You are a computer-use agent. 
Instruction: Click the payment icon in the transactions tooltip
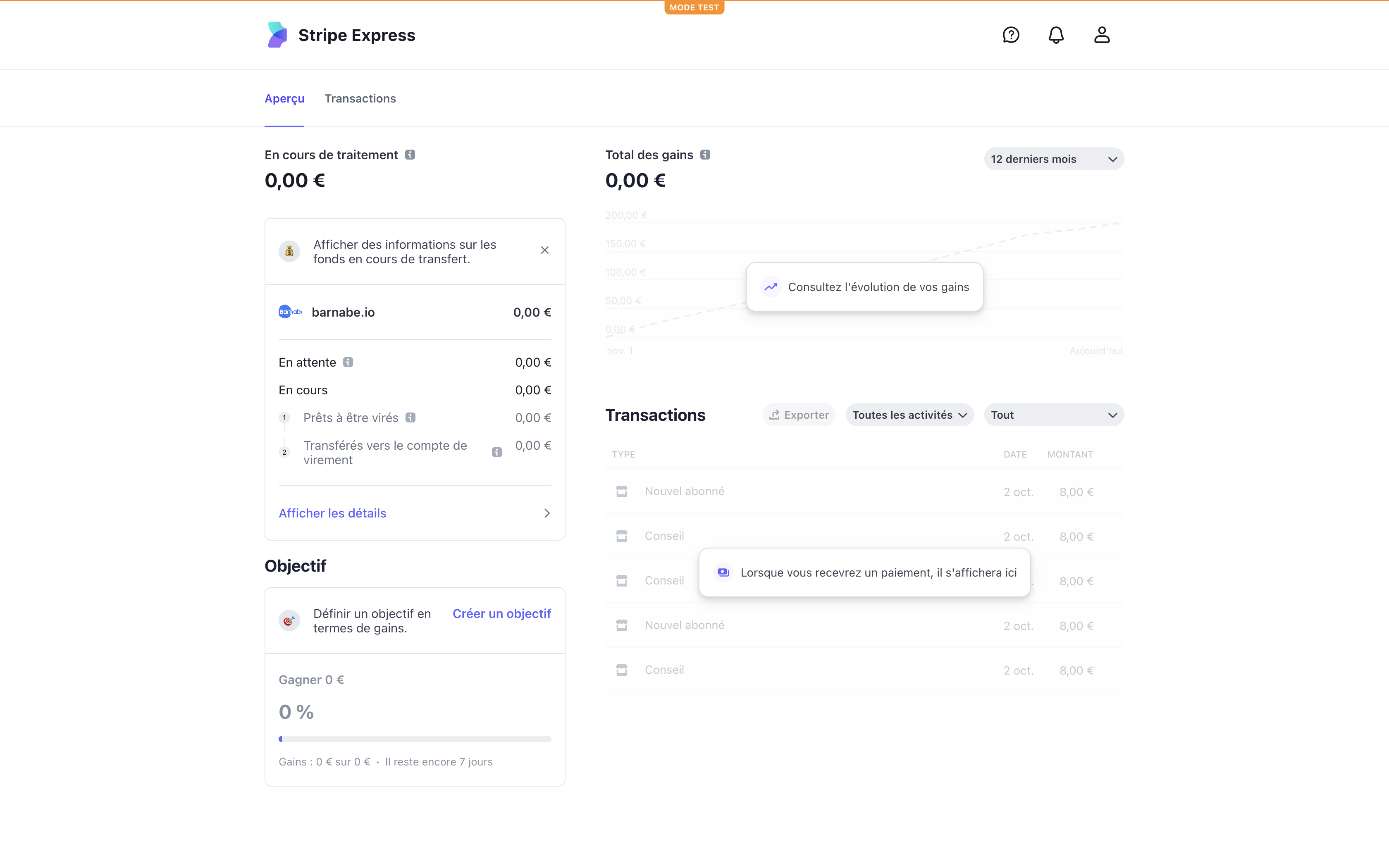(x=723, y=572)
